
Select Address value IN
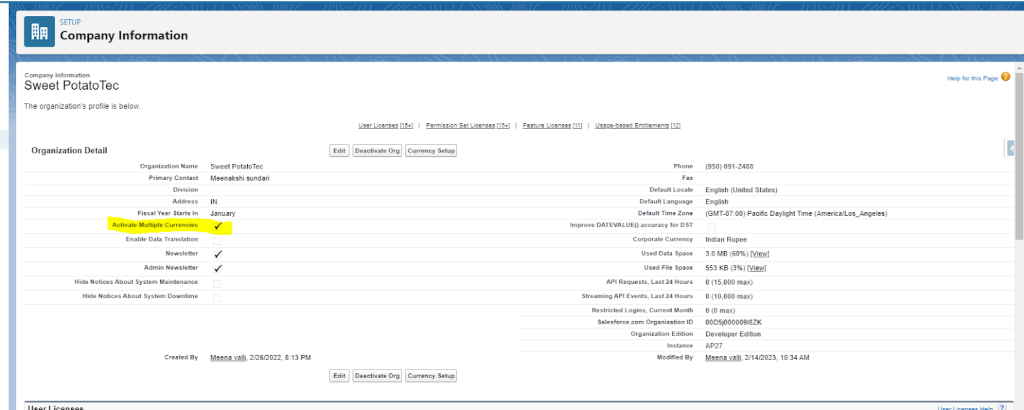click(213, 202)
